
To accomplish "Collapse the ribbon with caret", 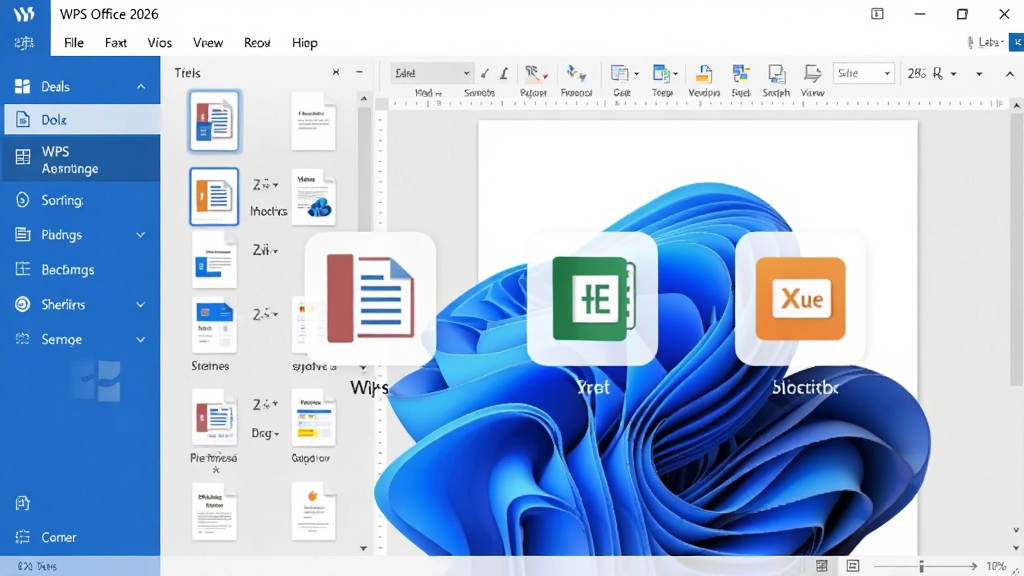I will (x=1010, y=74).
